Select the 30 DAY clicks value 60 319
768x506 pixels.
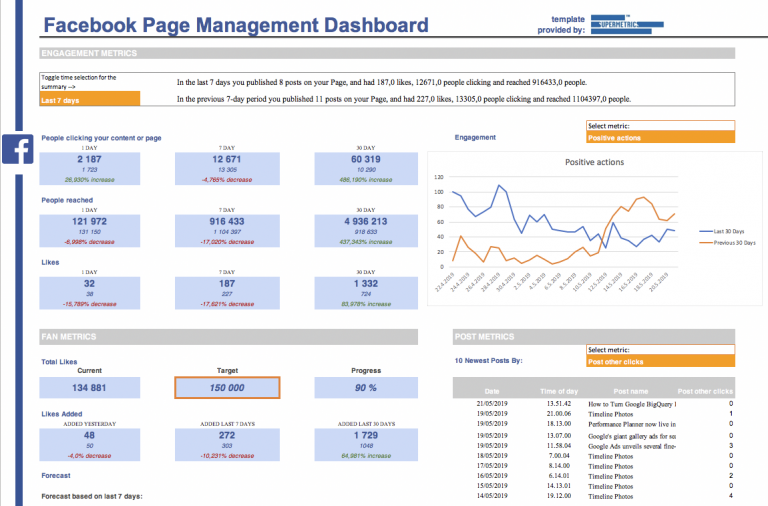coord(366,159)
